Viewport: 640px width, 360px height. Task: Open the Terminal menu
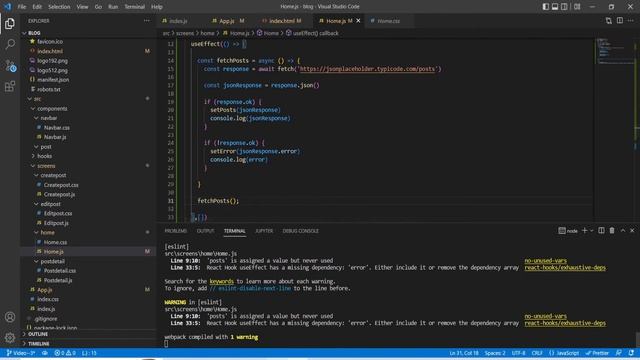pyautogui.click(x=134, y=7)
